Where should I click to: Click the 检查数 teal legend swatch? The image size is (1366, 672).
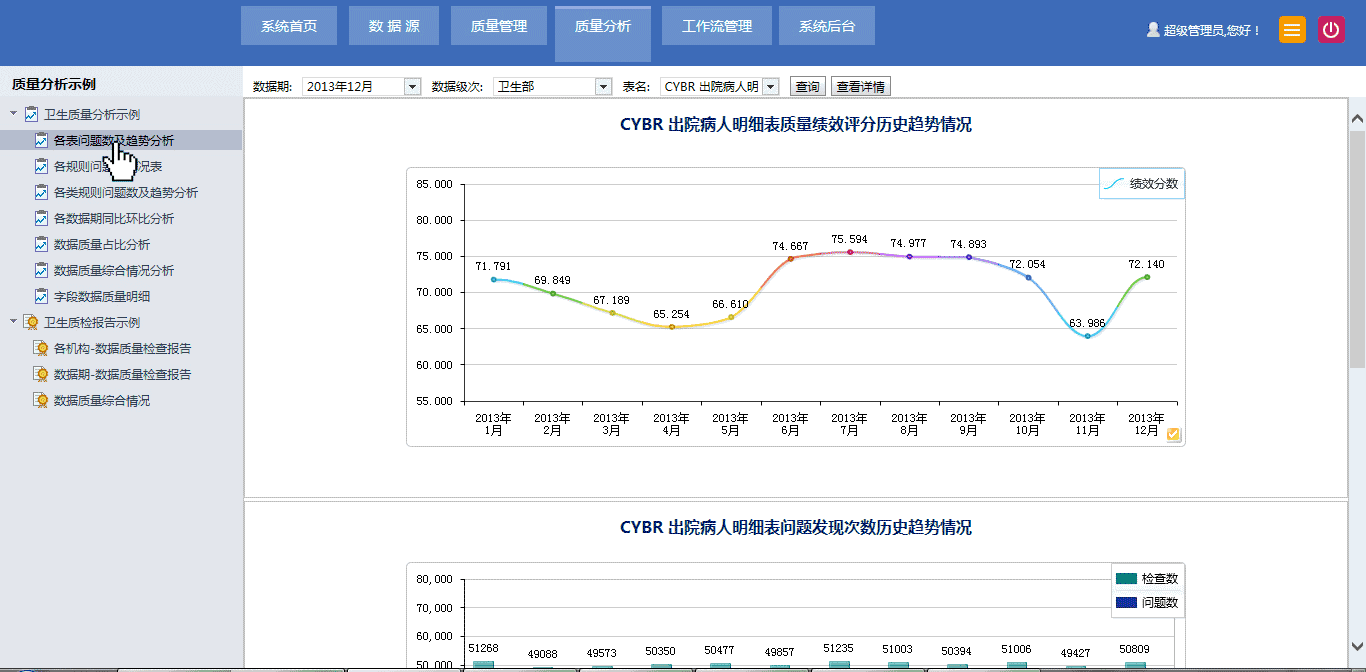pos(1126,579)
